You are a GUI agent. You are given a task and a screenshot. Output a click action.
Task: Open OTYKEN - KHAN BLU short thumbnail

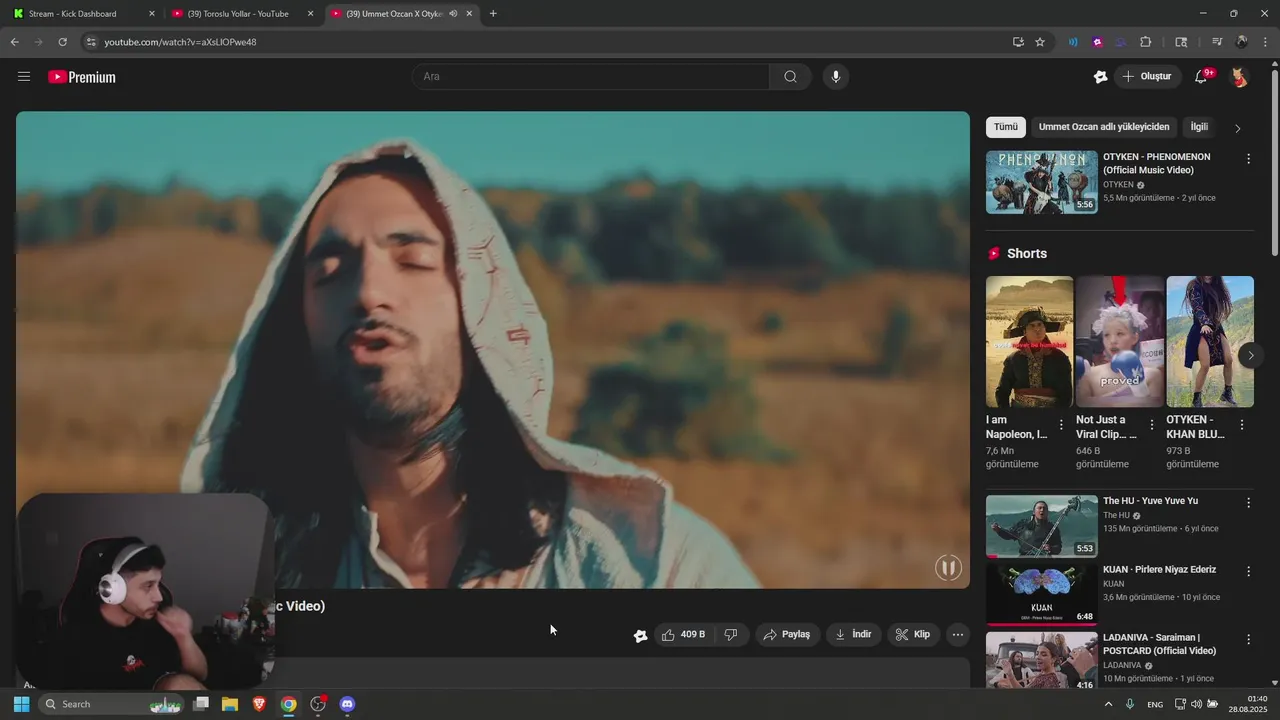coord(1210,341)
